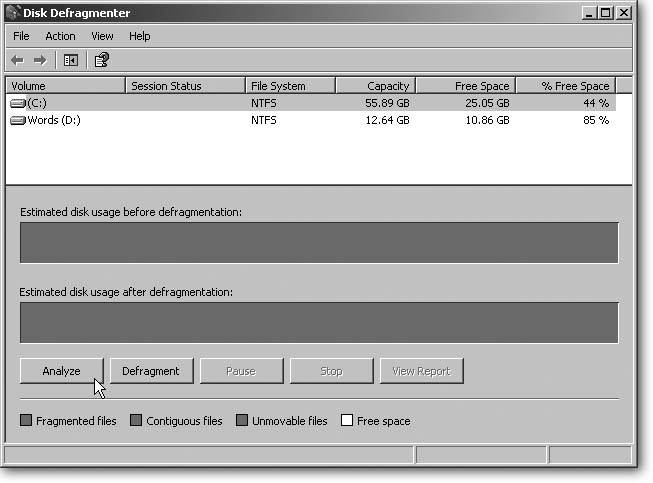Open the View menu

tap(102, 36)
